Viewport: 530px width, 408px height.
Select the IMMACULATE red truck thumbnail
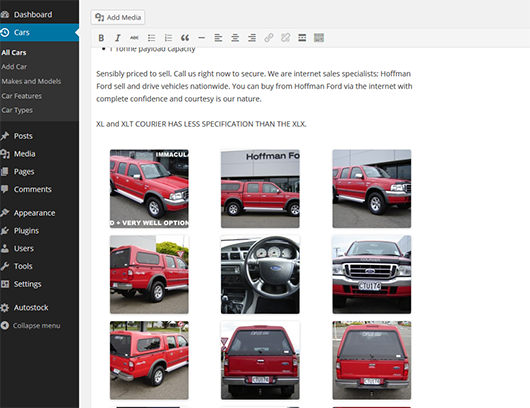(x=149, y=189)
